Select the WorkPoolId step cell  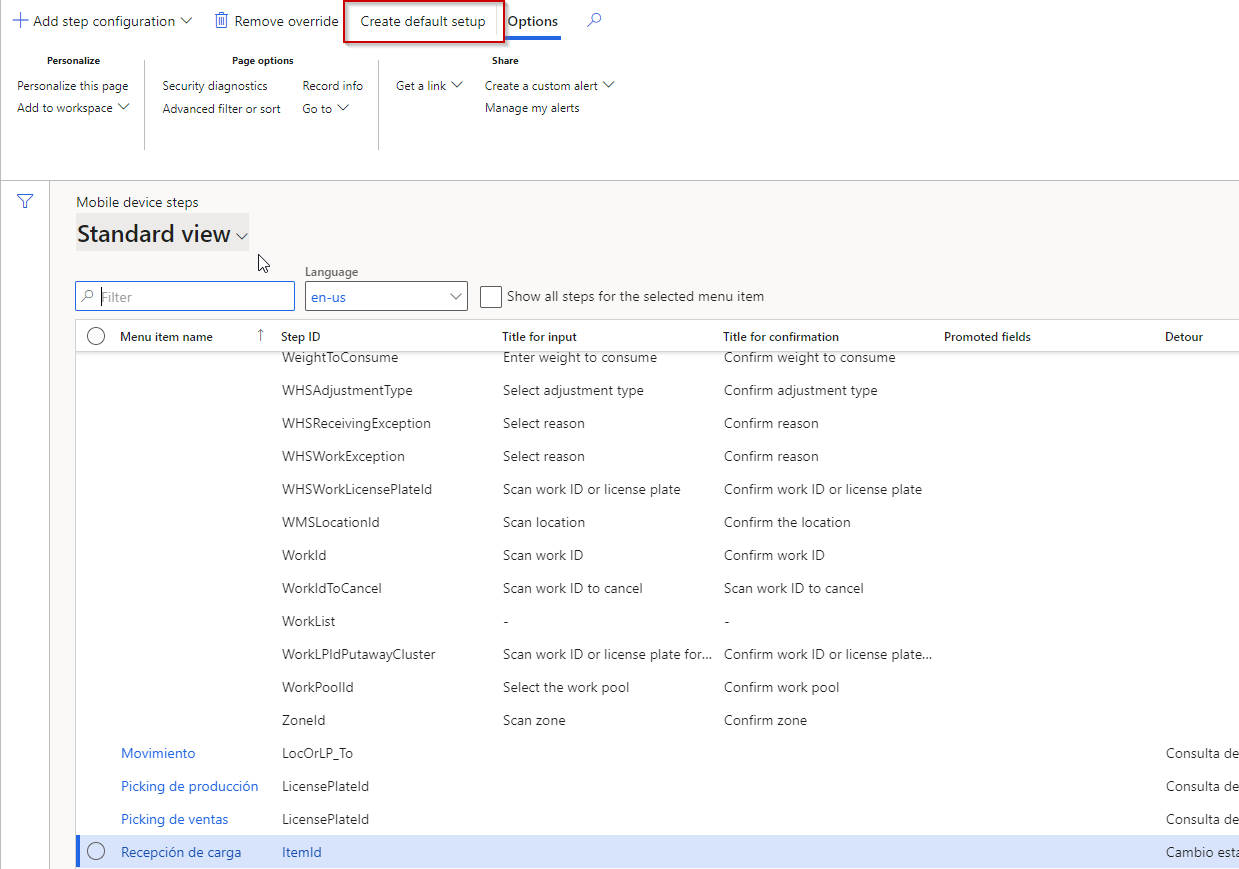(318, 687)
